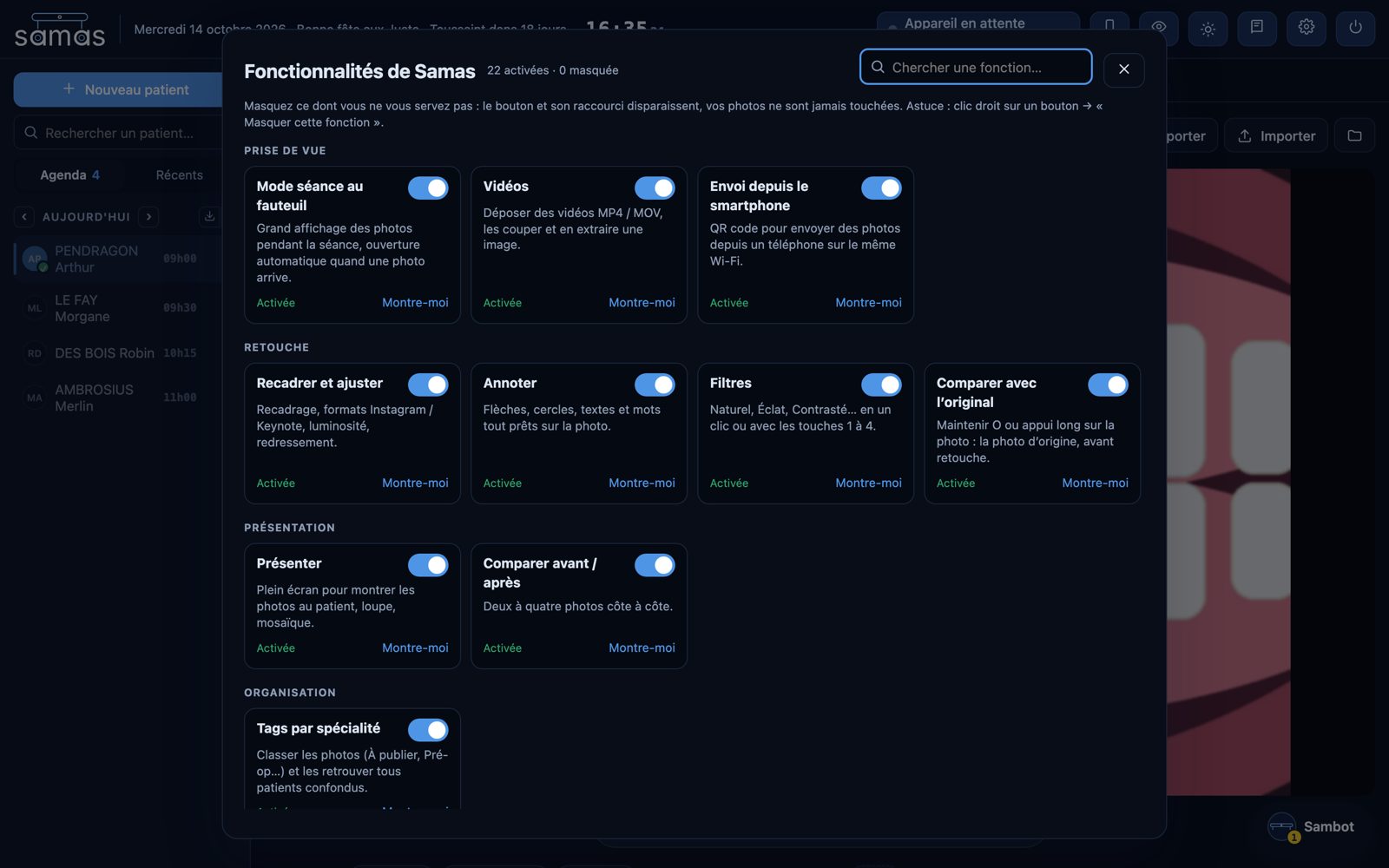The height and width of the screenshot is (868, 1389).
Task: Click the Activée status on Vidéos card
Action: coord(502,303)
